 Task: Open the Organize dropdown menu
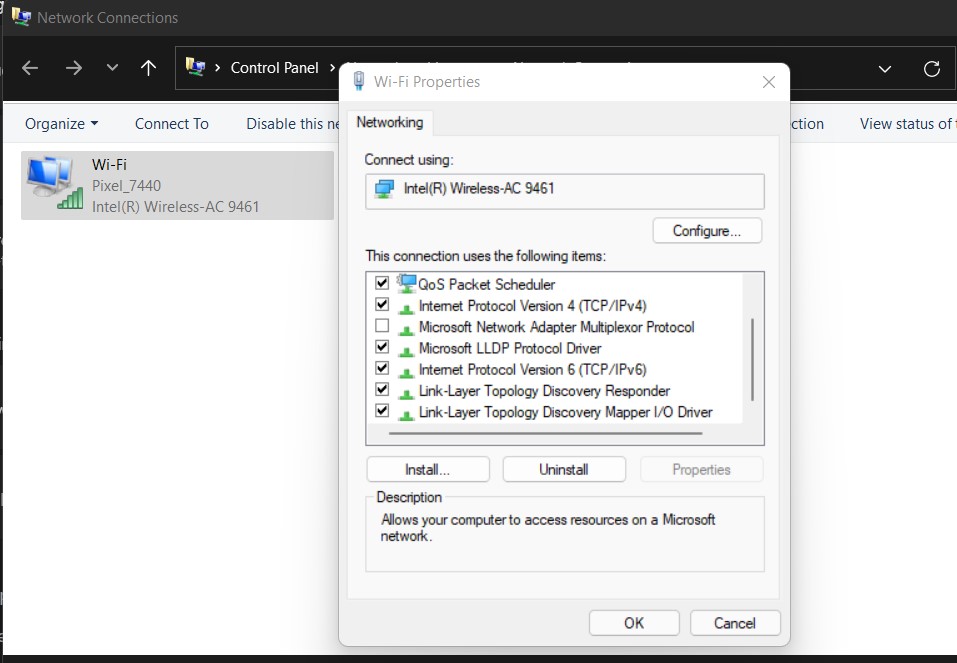pyautogui.click(x=61, y=124)
